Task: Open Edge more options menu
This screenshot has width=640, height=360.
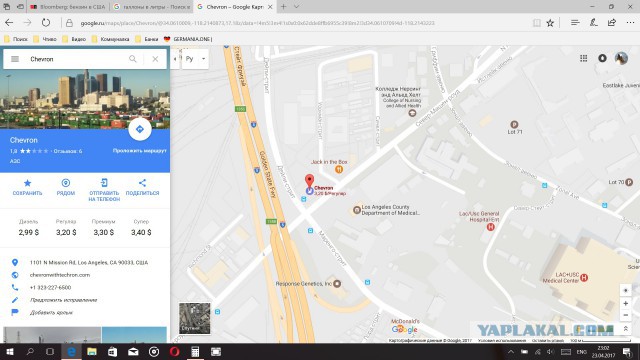Action: click(x=630, y=23)
